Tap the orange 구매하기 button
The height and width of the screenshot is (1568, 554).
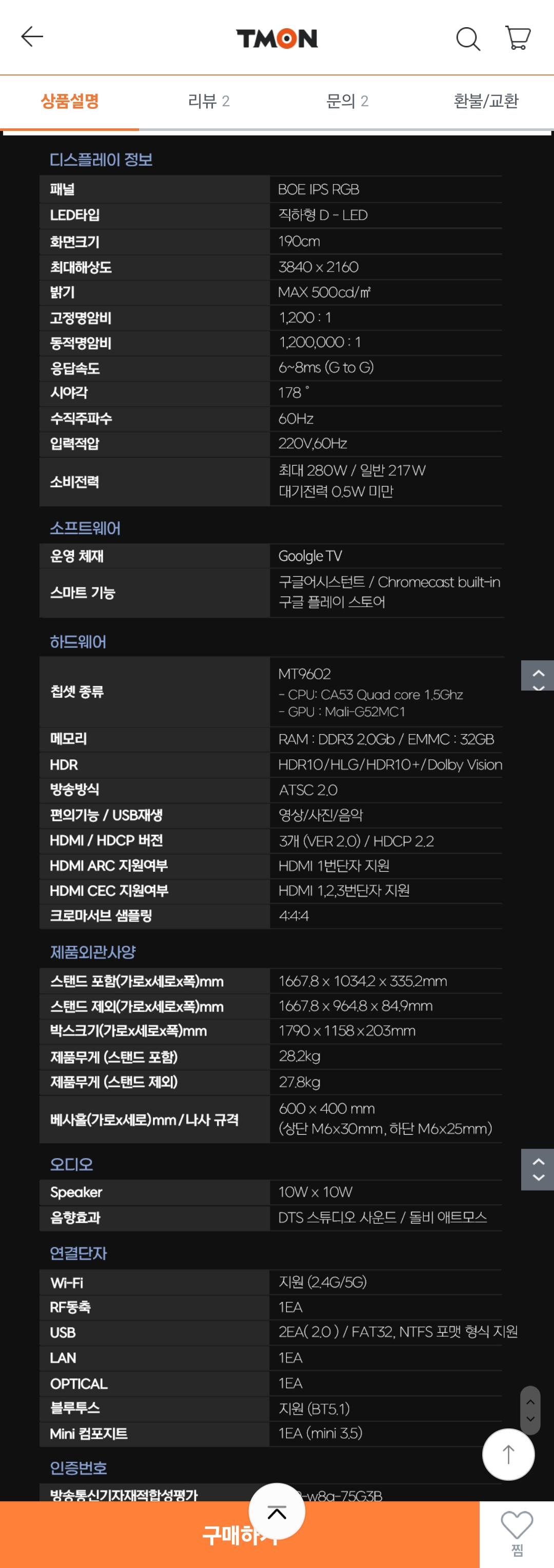point(240,1534)
